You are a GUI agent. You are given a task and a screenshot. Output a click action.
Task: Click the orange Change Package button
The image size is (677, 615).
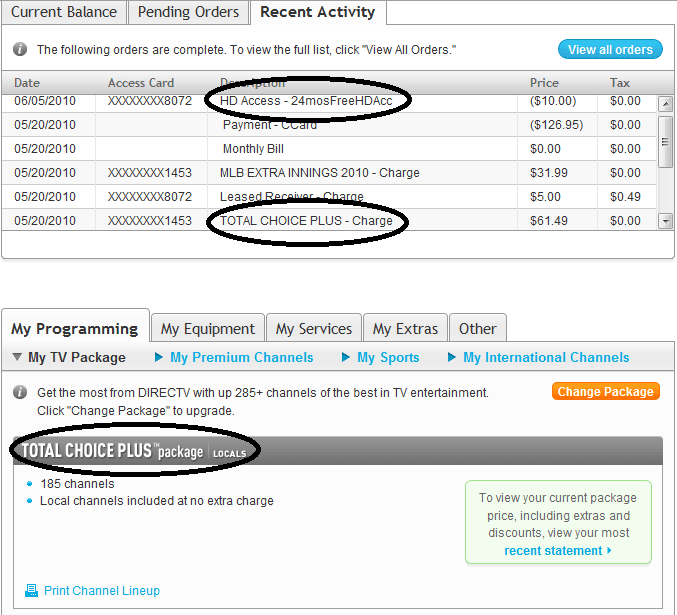(x=605, y=391)
